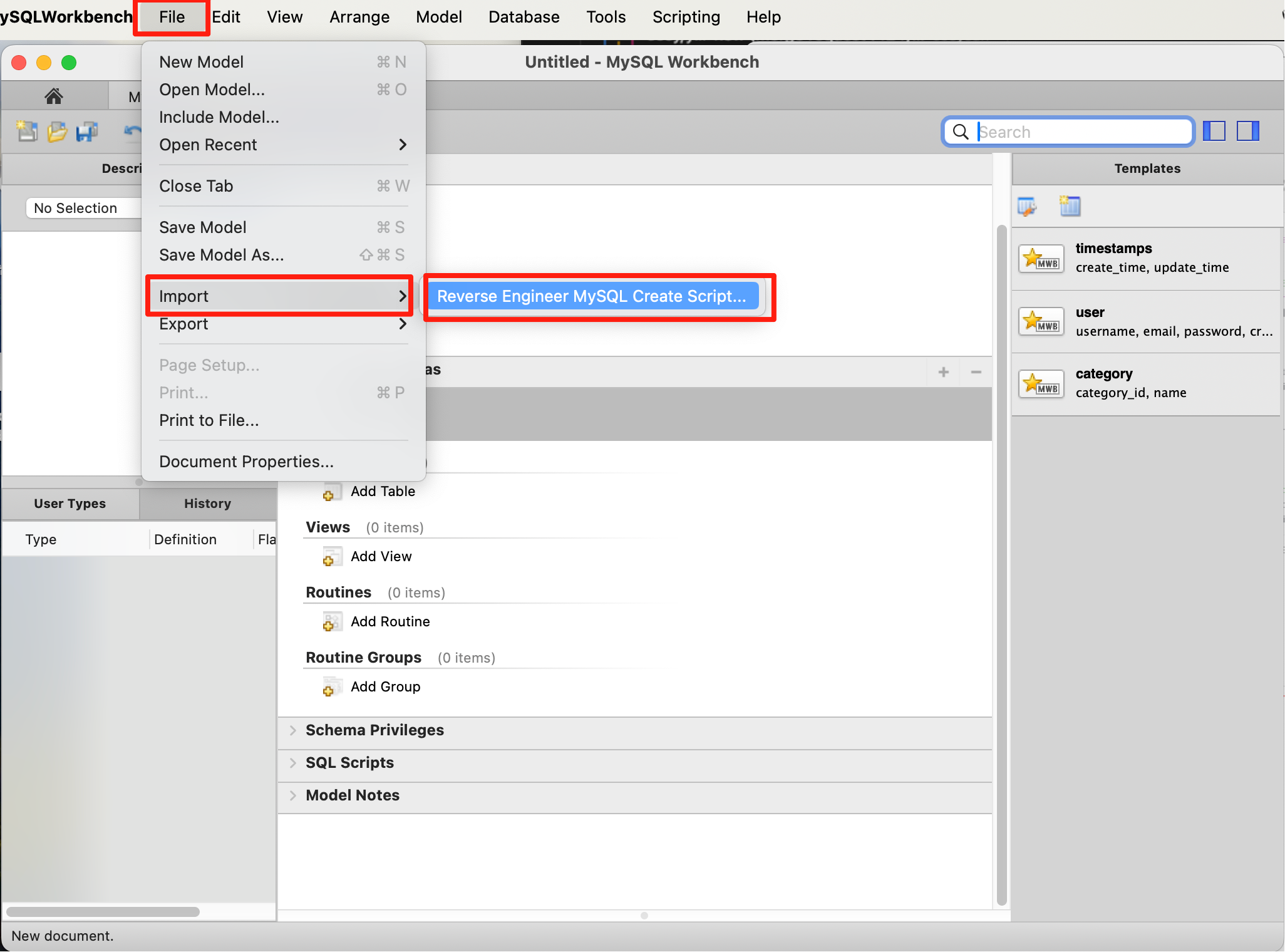Click the Templates panel header
The height and width of the screenshot is (952, 1285).
(x=1147, y=168)
